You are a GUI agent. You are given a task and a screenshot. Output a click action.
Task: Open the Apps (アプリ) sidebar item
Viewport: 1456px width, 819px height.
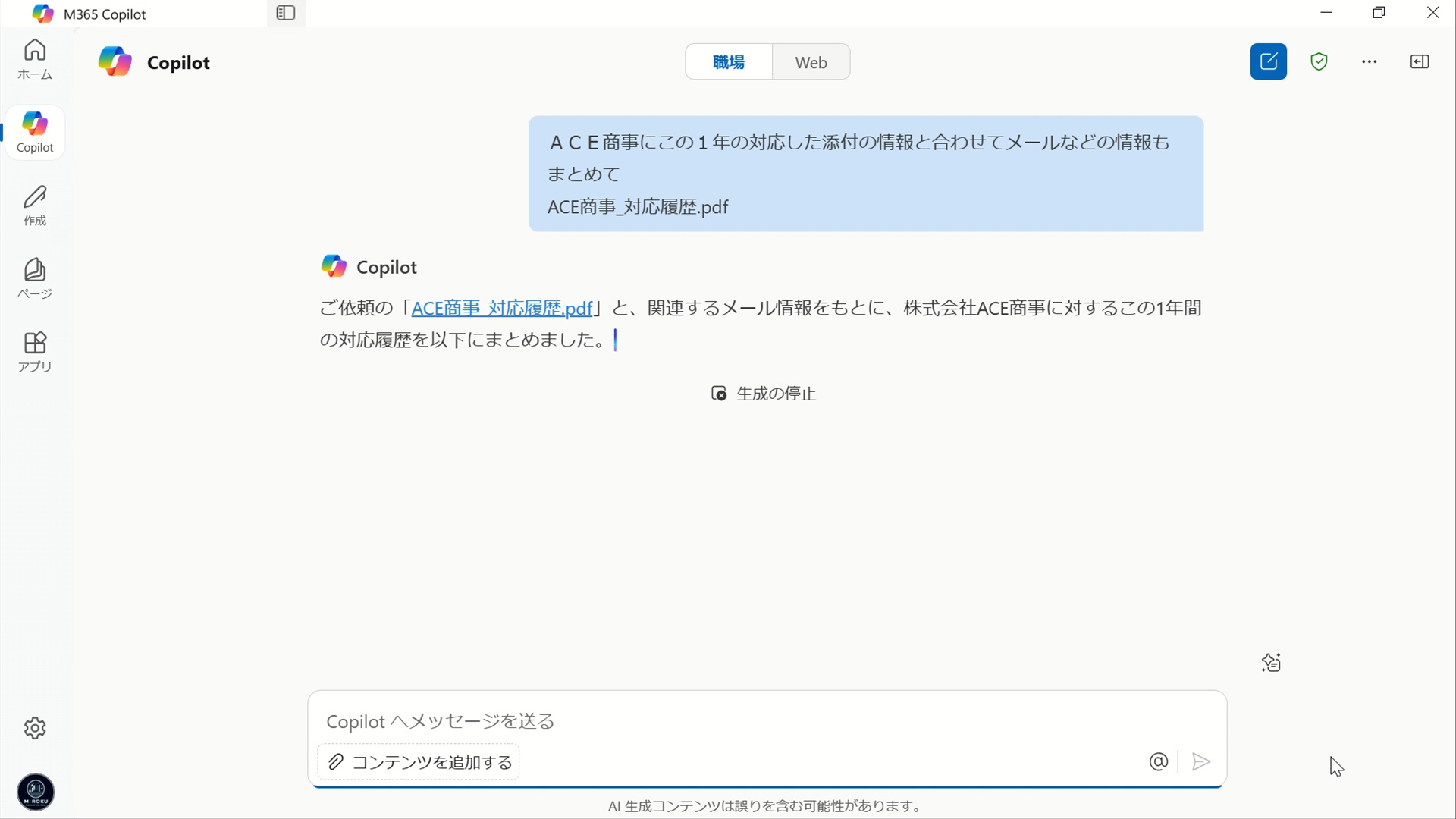[35, 352]
